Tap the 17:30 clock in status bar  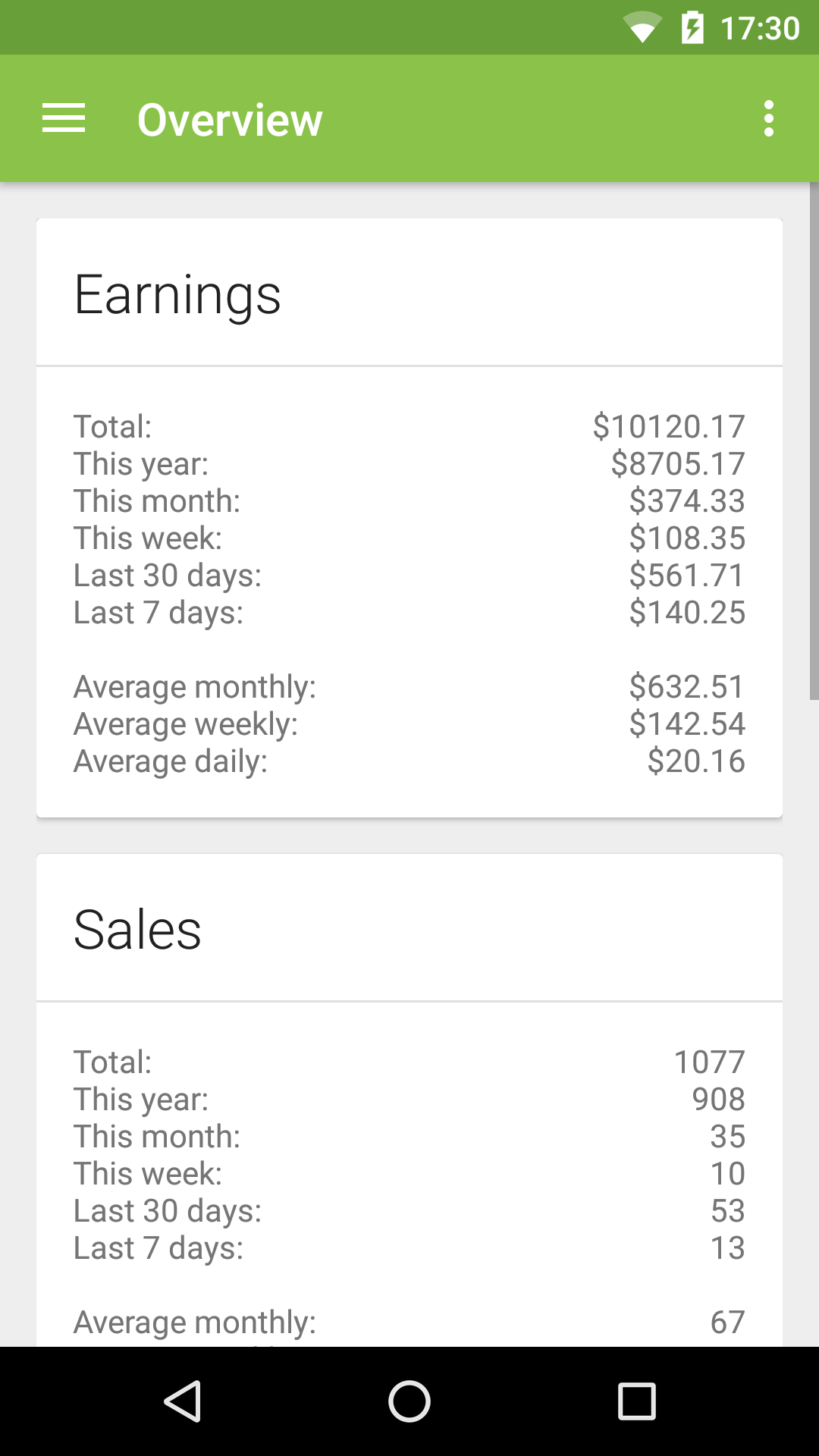[760, 29]
